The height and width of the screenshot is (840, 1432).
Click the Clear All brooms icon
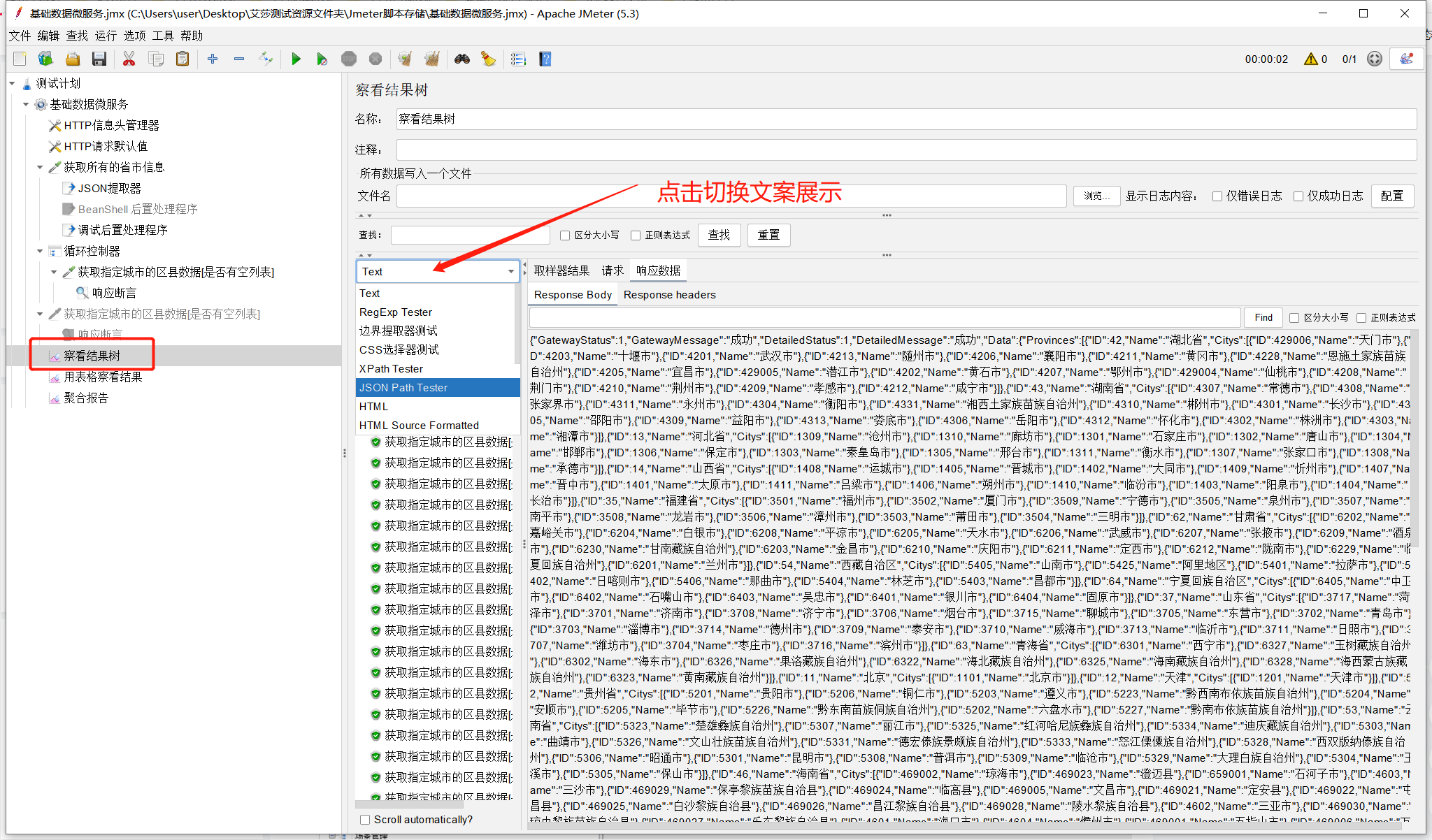pyautogui.click(x=432, y=59)
